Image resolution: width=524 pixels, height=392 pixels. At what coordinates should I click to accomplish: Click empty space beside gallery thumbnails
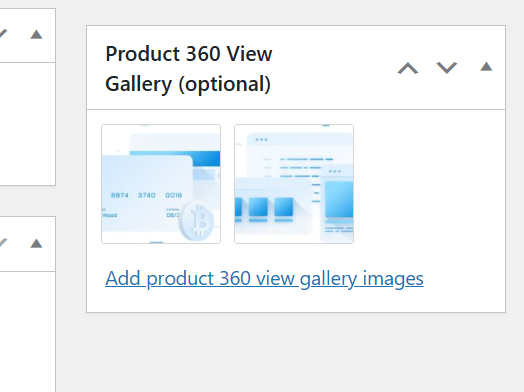click(x=428, y=184)
